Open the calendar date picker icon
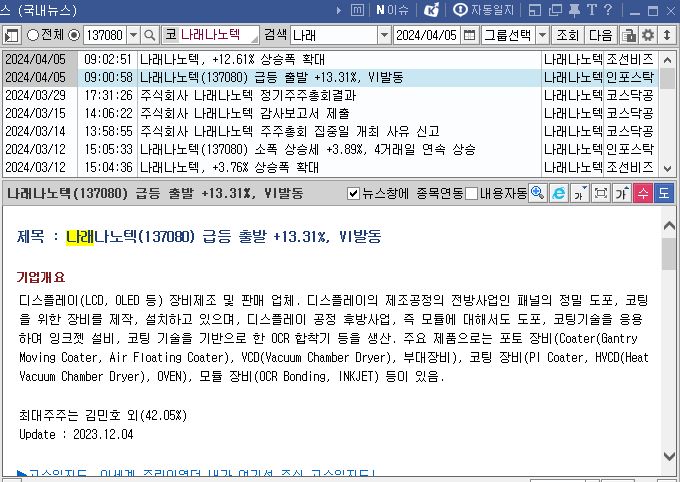680x482 pixels. coord(469,35)
